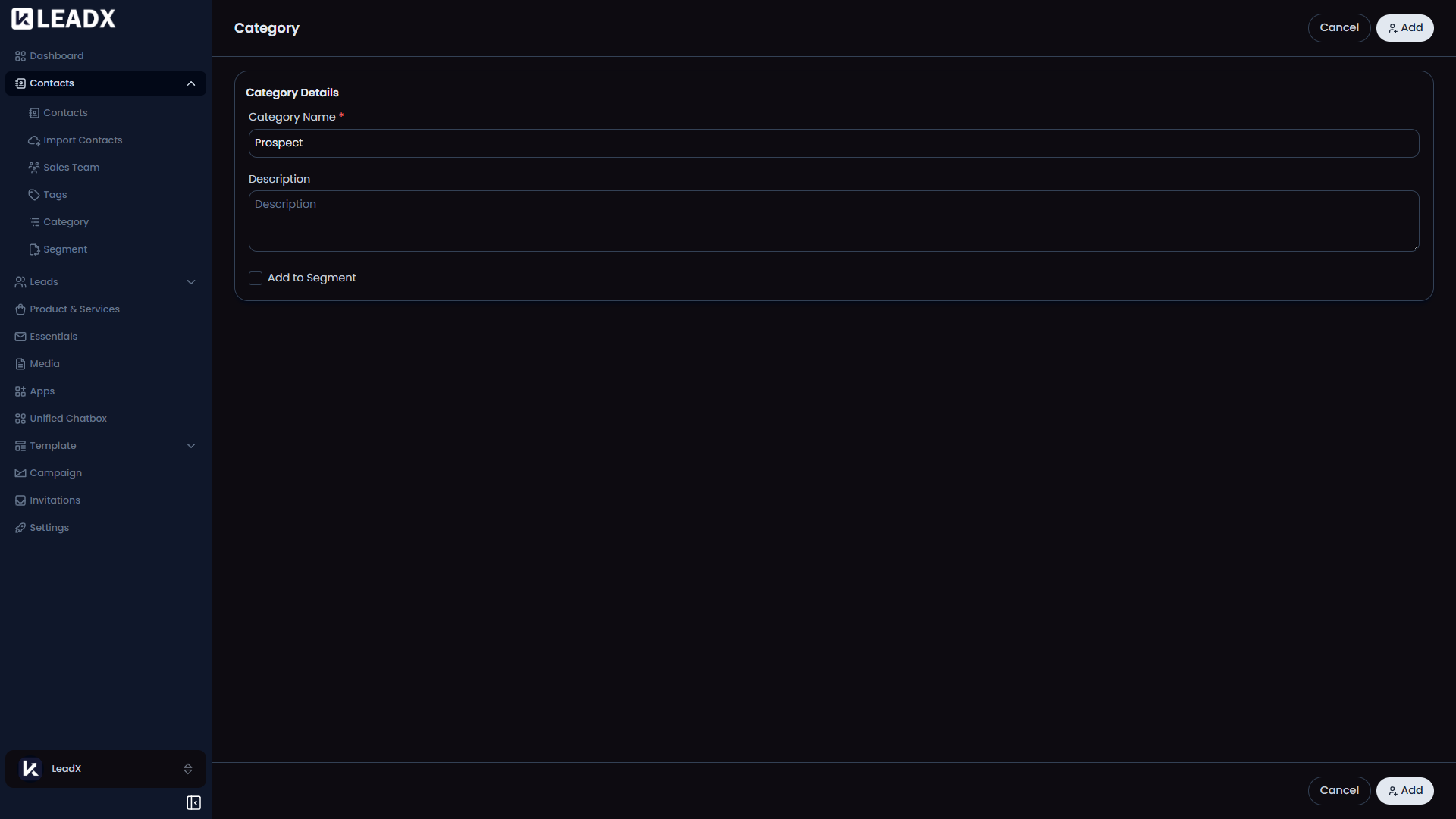Navigate to Dashboard in sidebar
The width and height of the screenshot is (1456, 819).
[x=56, y=55]
